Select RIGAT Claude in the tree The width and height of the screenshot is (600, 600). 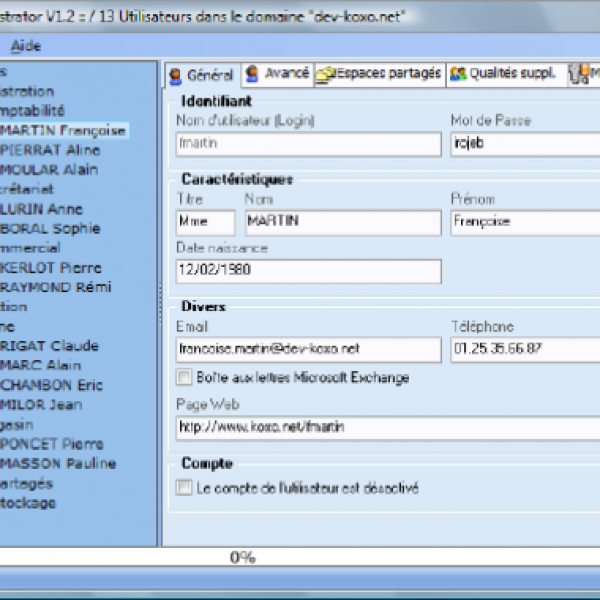click(49, 346)
